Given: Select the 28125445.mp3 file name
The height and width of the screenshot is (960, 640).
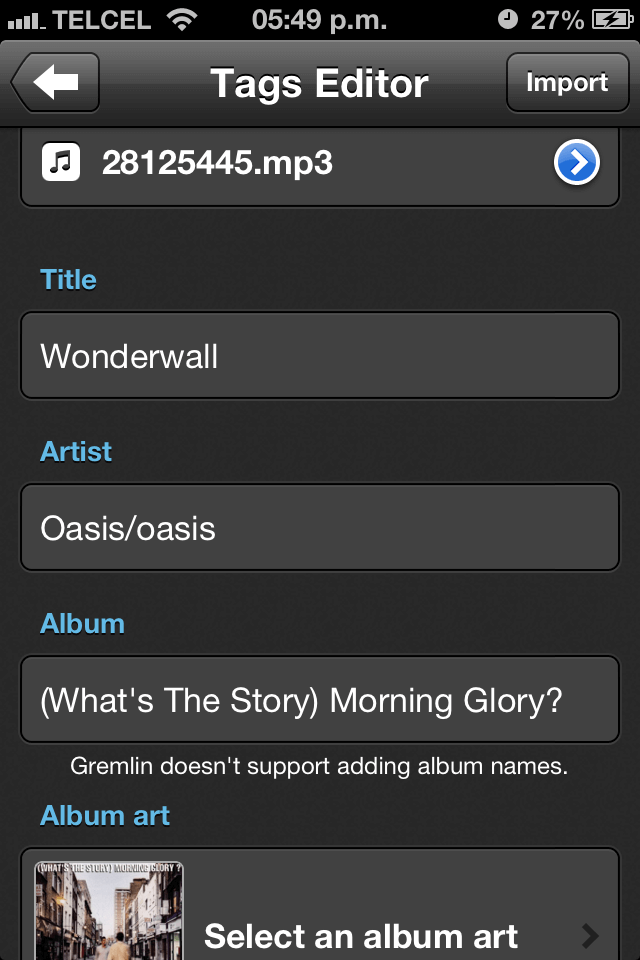Looking at the screenshot, I should coord(217,163).
